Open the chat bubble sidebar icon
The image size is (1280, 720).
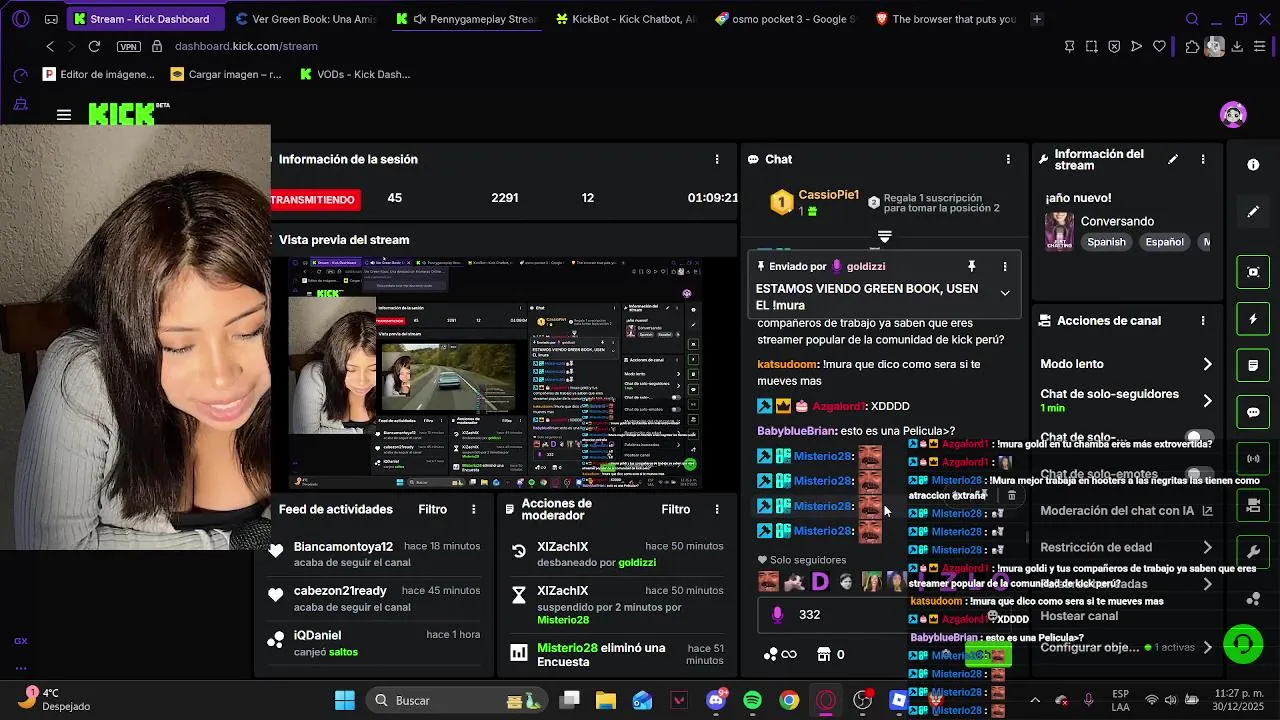coord(1253,412)
